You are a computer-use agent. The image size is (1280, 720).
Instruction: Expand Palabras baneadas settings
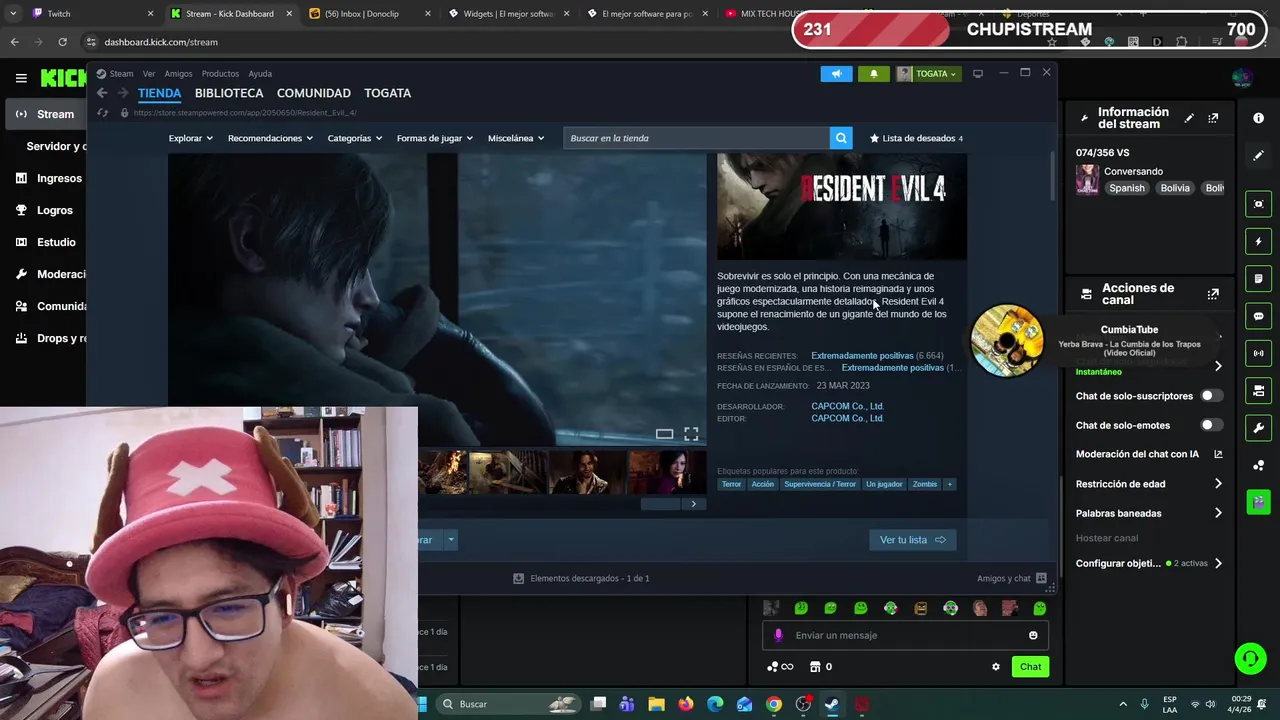pyautogui.click(x=1148, y=513)
